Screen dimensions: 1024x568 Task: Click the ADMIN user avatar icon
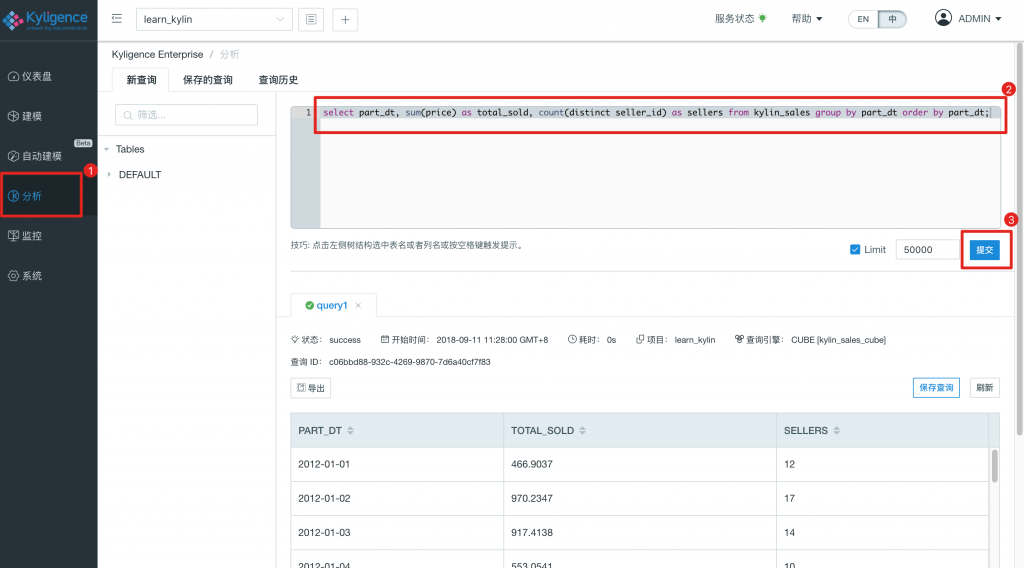(x=943, y=18)
